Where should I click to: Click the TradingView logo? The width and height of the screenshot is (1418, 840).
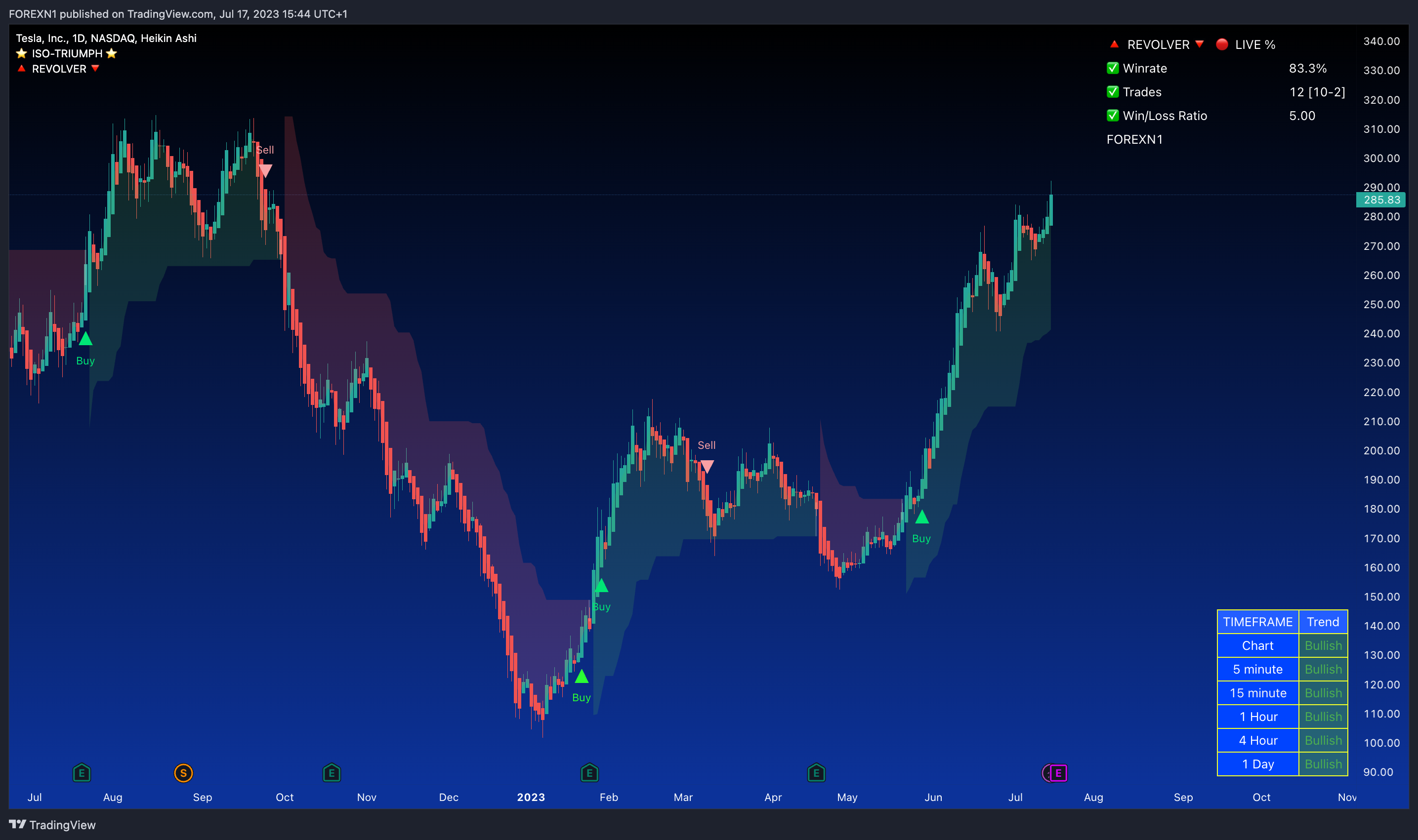[x=52, y=825]
